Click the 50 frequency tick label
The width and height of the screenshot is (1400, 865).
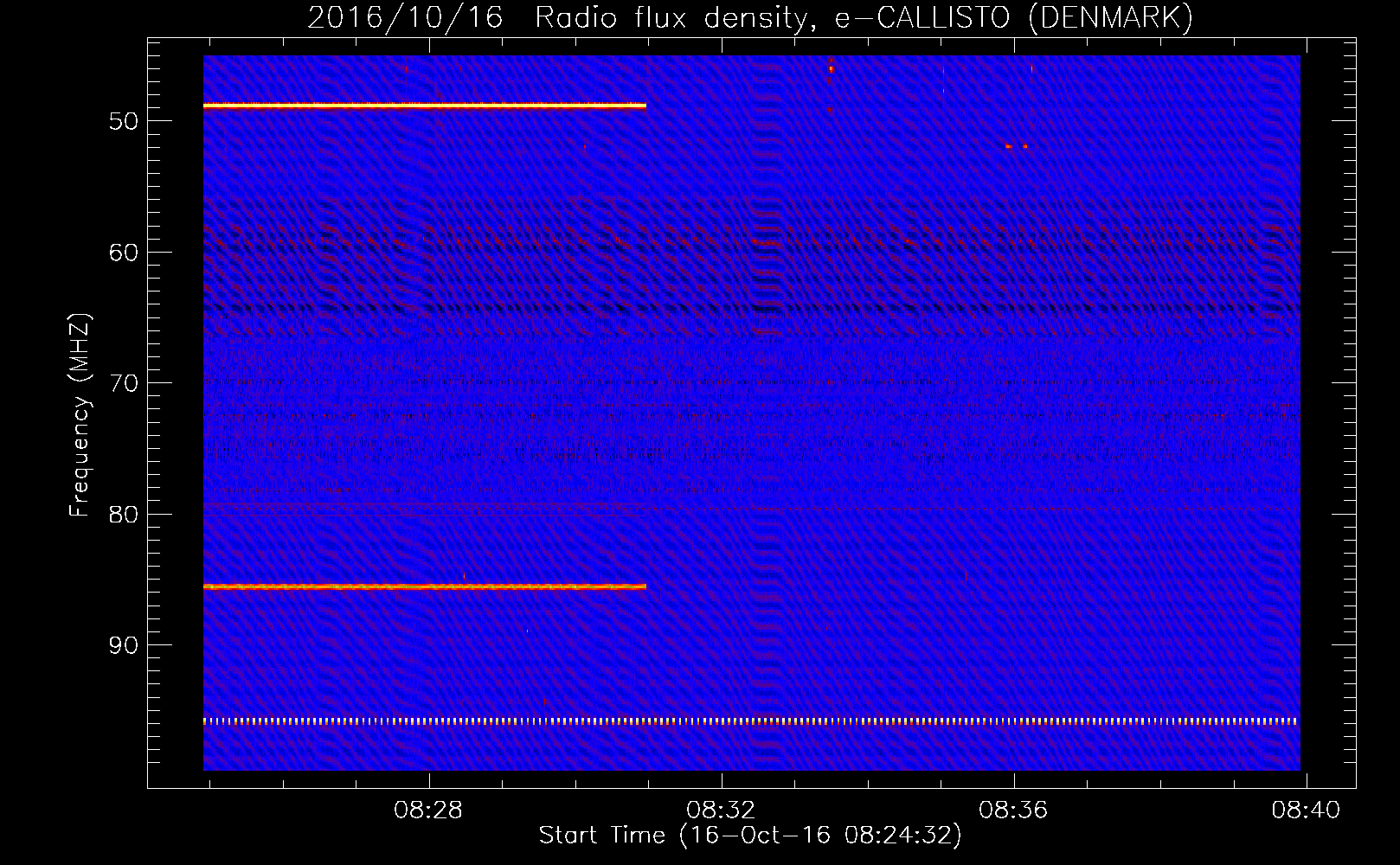coord(124,121)
